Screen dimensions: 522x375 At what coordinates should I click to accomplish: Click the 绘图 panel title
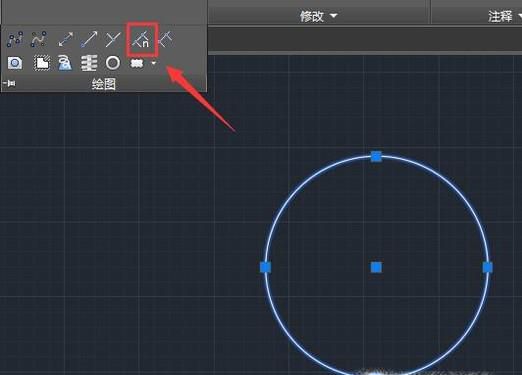point(104,84)
